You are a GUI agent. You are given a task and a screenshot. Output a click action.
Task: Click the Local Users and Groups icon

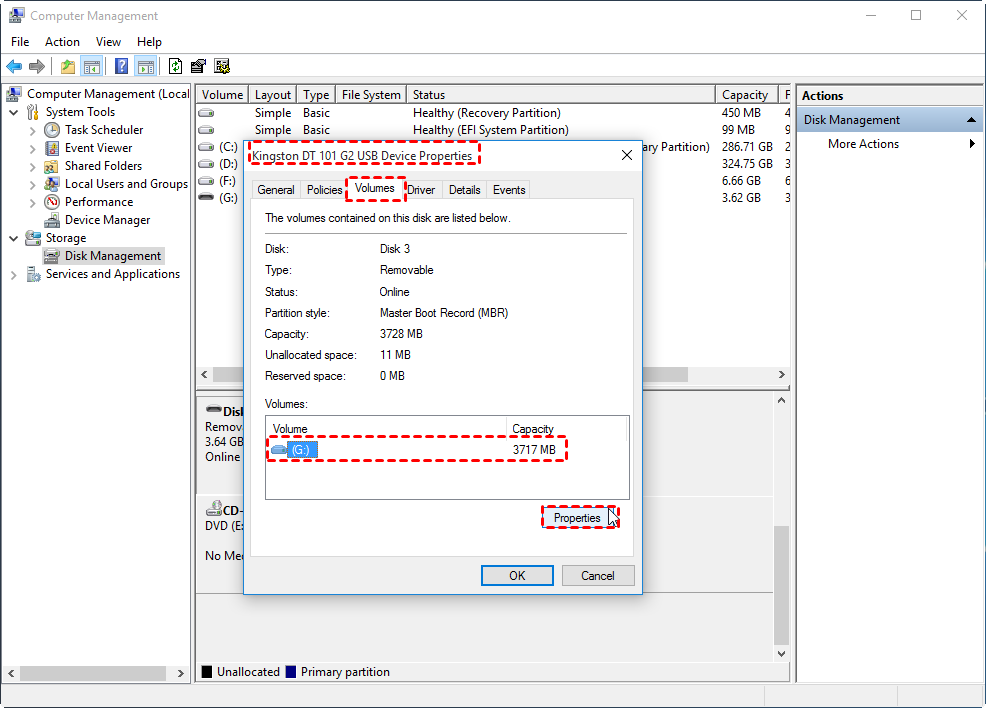pyautogui.click(x=52, y=184)
